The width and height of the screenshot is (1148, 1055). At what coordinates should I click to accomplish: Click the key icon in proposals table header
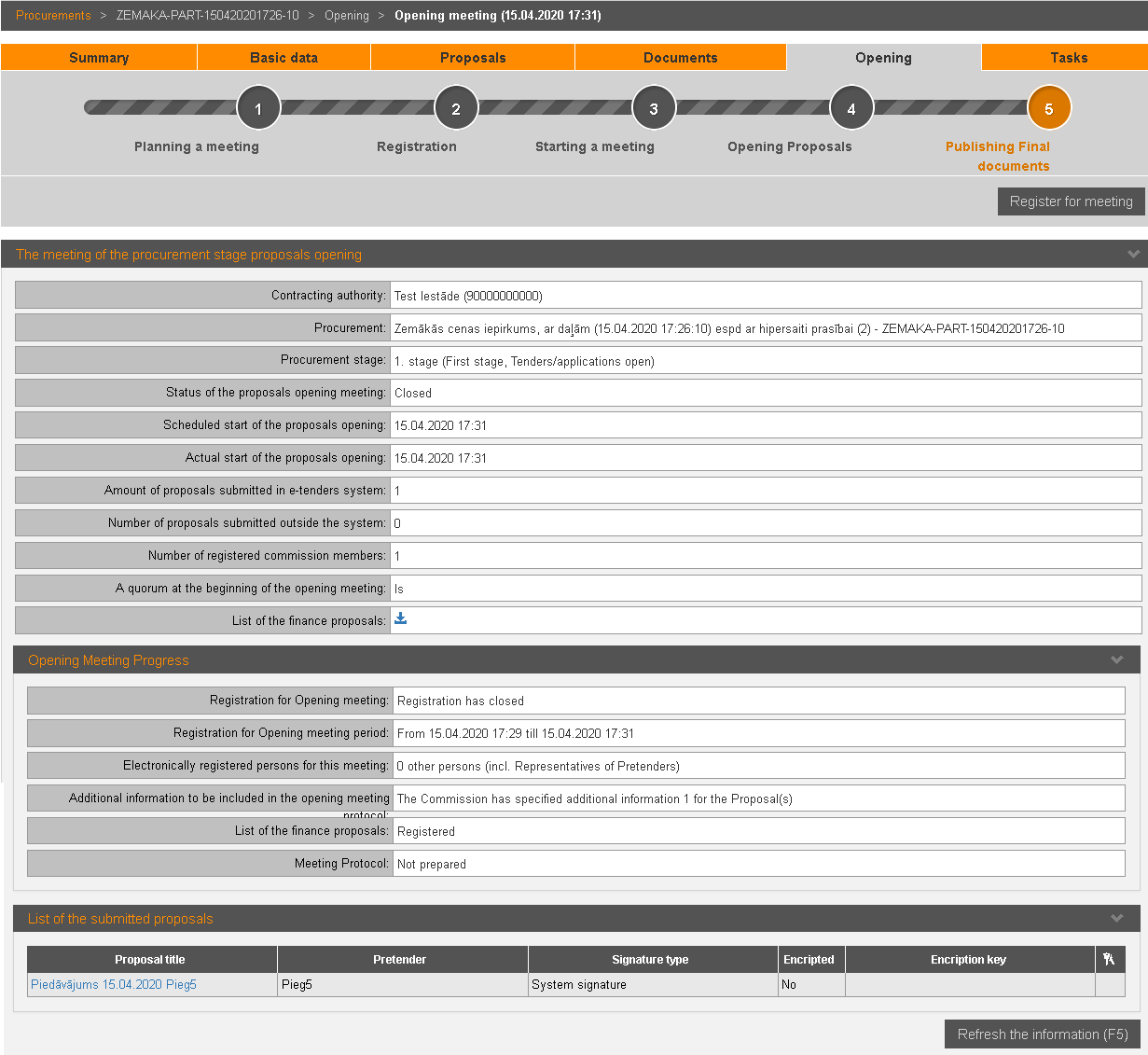click(x=1109, y=959)
